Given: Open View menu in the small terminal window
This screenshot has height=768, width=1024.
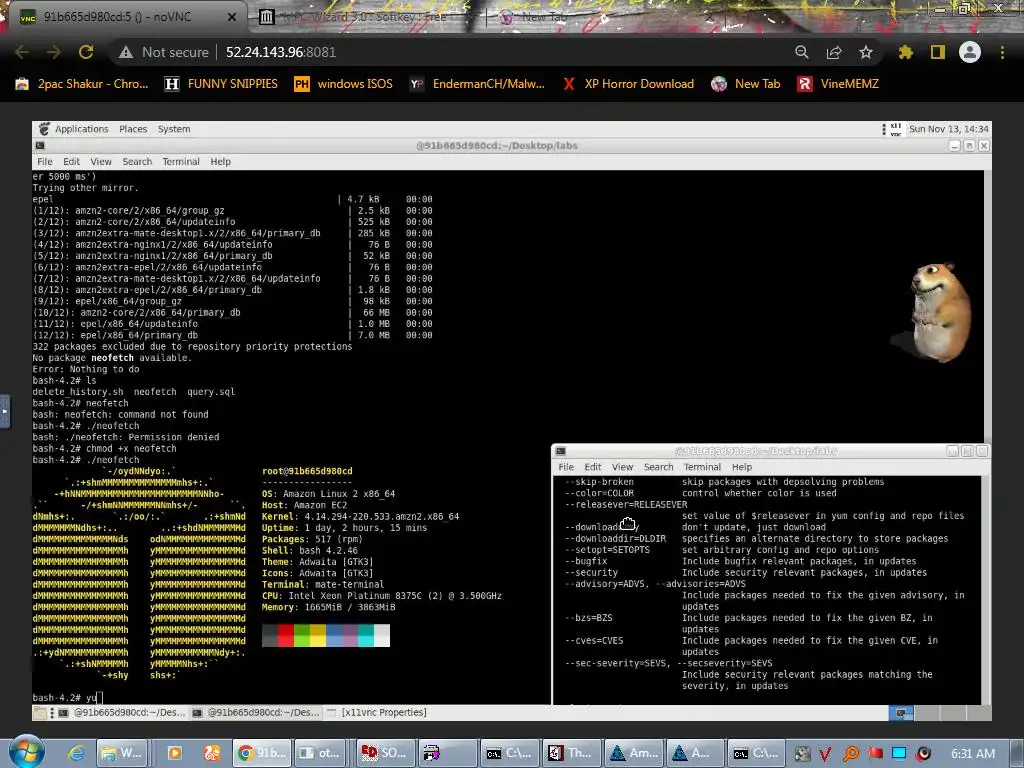Looking at the screenshot, I should (622, 467).
